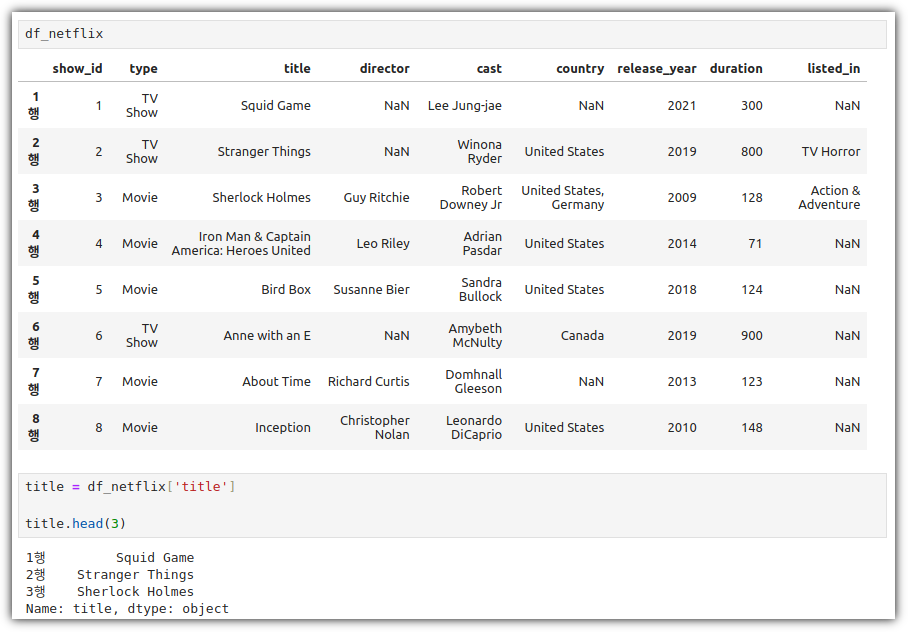Click cast cell 'Lee Jung-jae'

(x=464, y=105)
